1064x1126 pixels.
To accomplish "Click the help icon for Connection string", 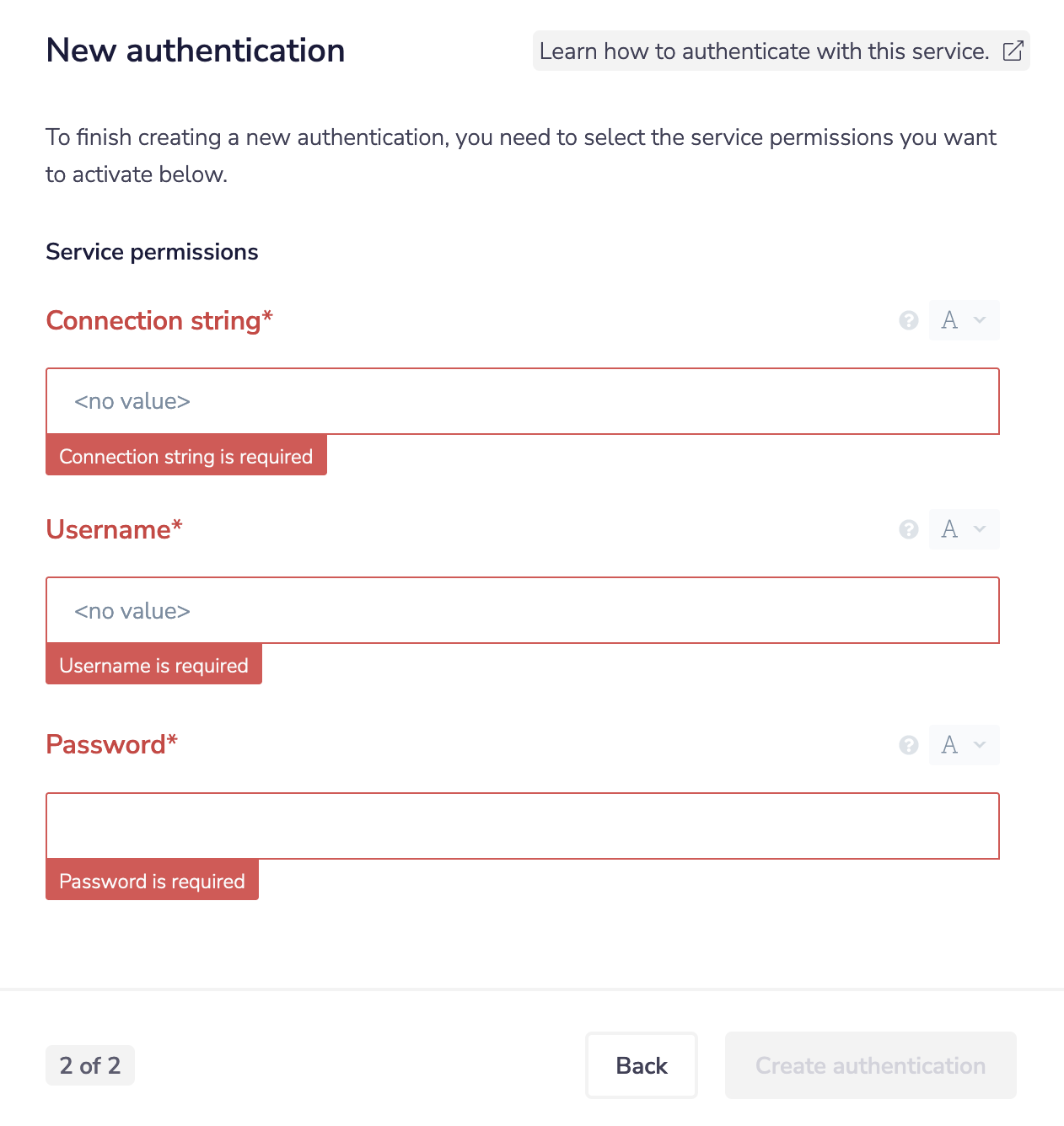I will pyautogui.click(x=908, y=320).
